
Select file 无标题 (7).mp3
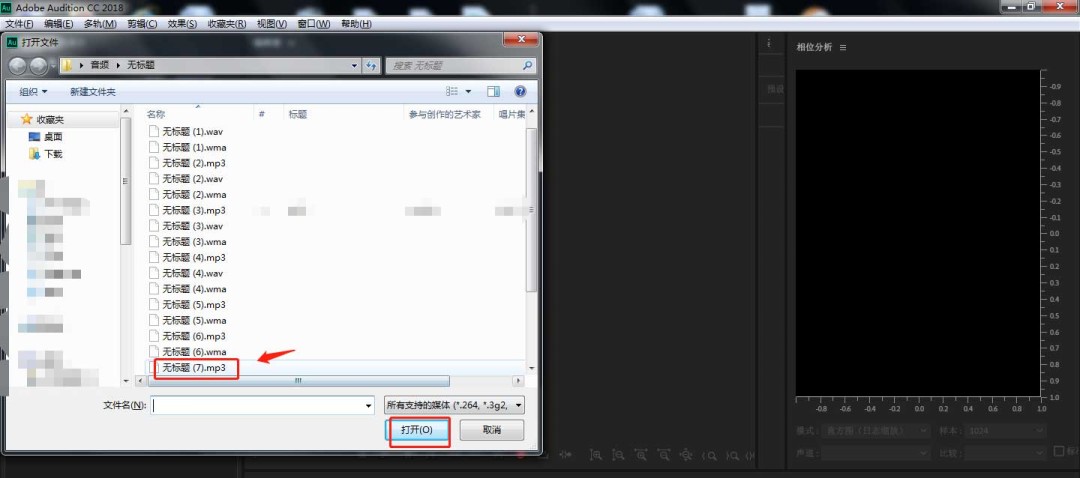tap(194, 368)
